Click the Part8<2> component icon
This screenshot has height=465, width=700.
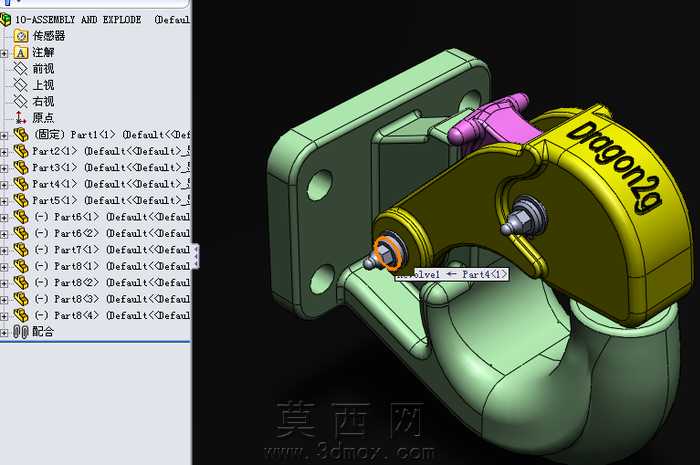21,282
